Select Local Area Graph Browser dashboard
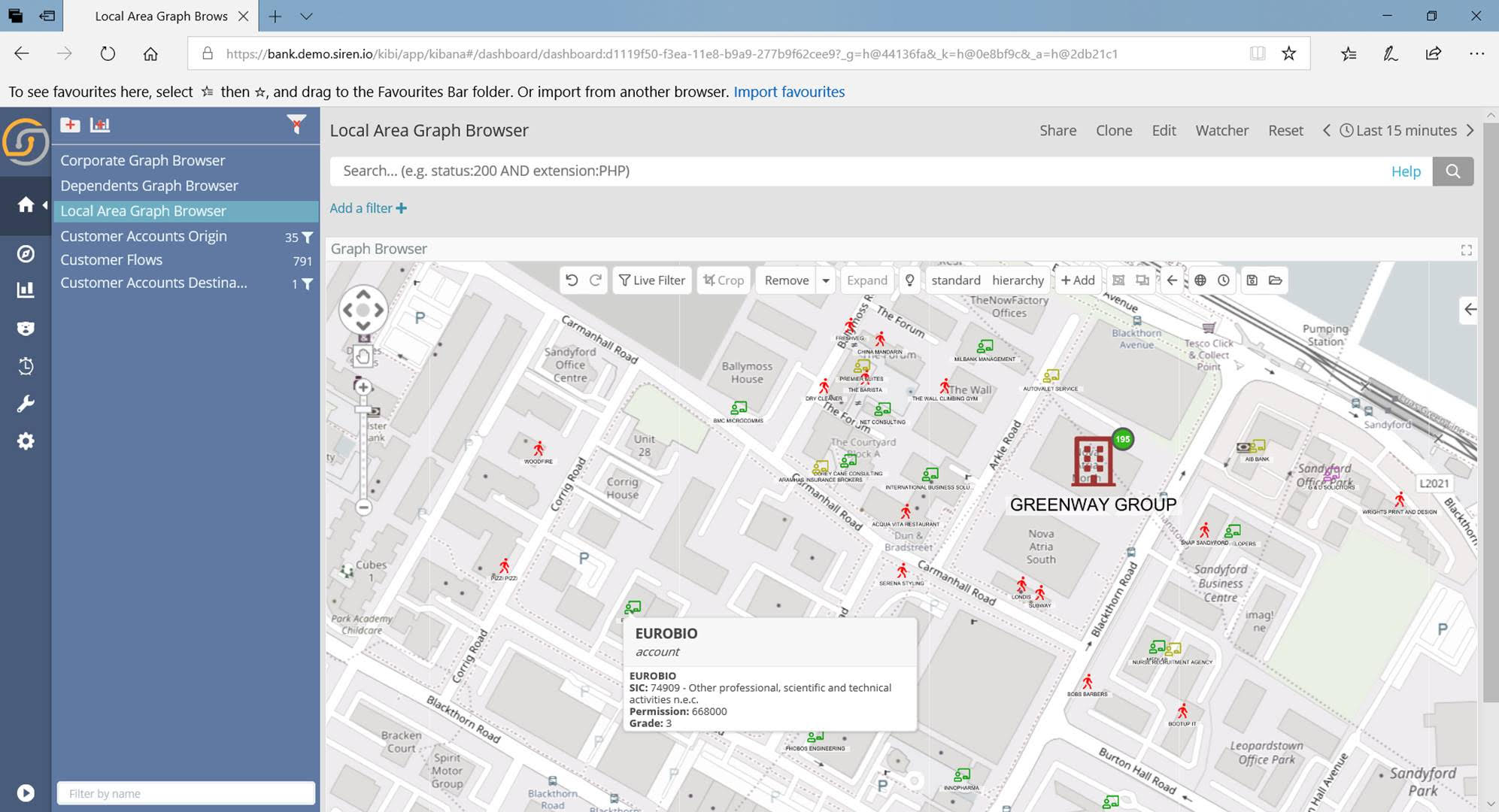This screenshot has height=812, width=1499. (186, 211)
